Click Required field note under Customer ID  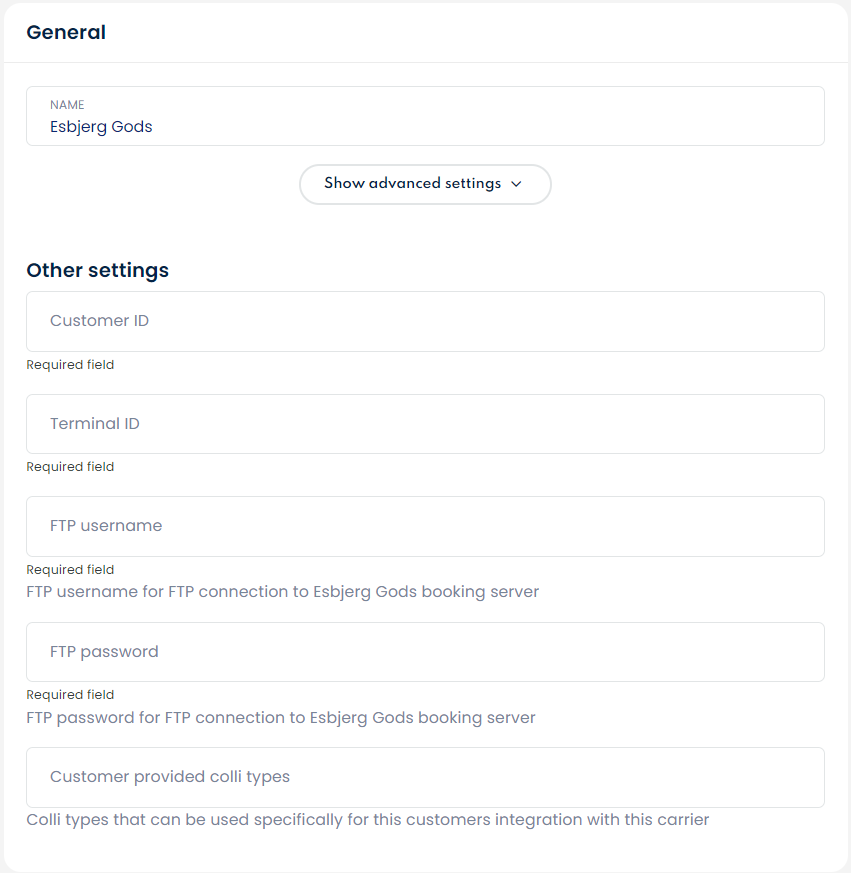point(70,365)
